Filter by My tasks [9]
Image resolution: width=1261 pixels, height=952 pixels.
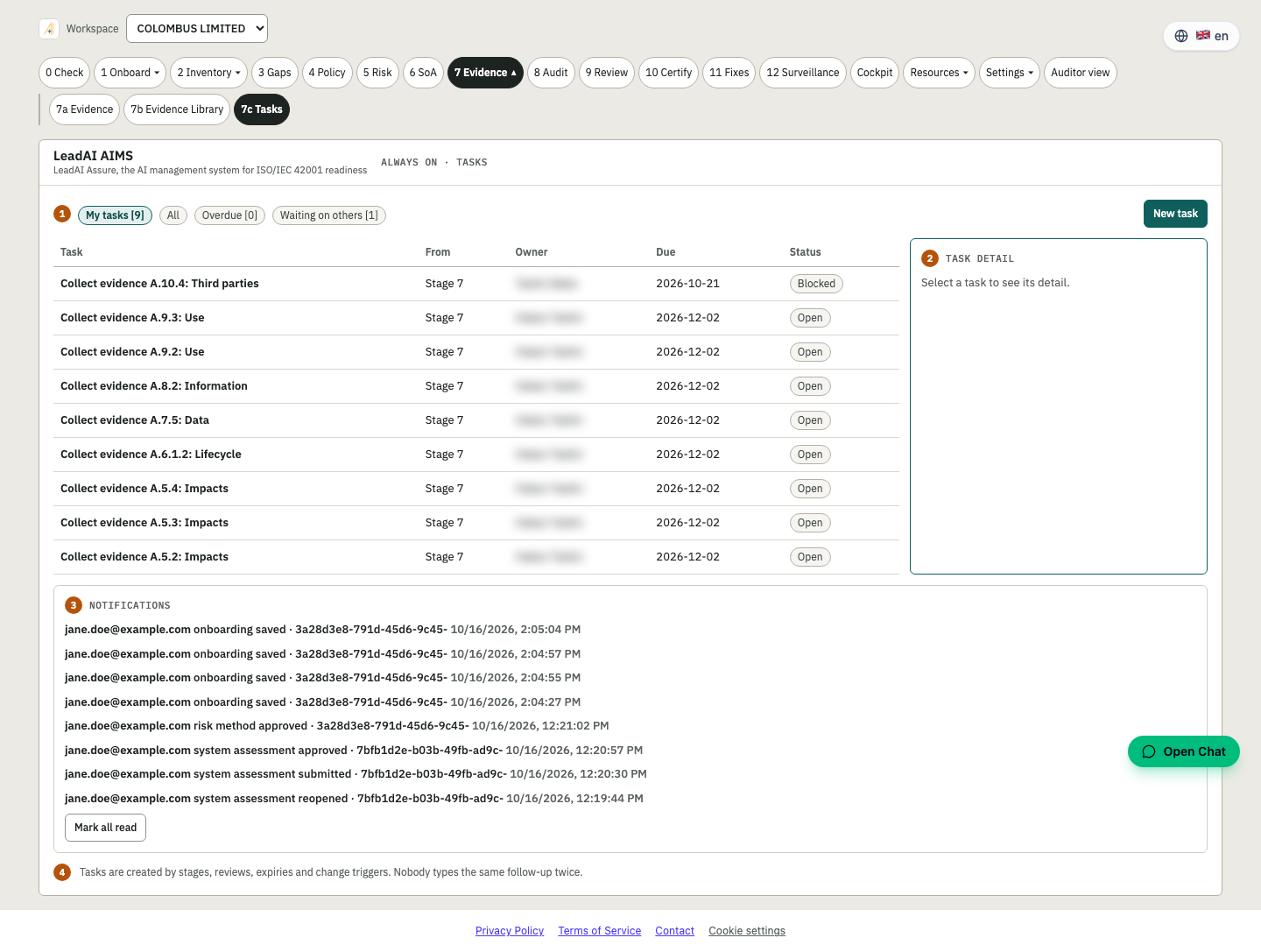[115, 215]
